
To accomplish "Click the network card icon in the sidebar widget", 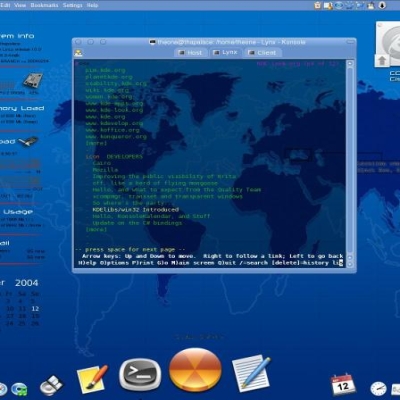I will click(x=28, y=142).
